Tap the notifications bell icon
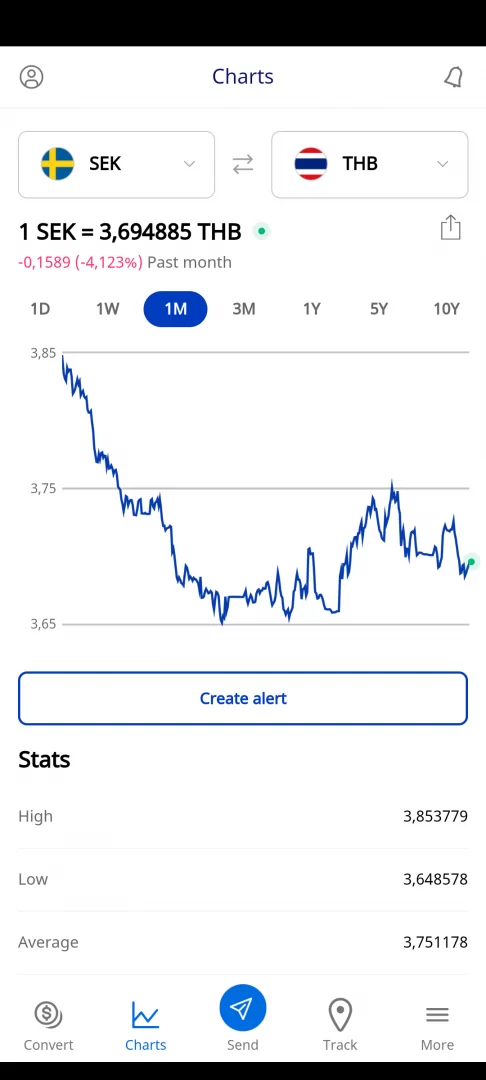486x1080 pixels. coord(453,77)
